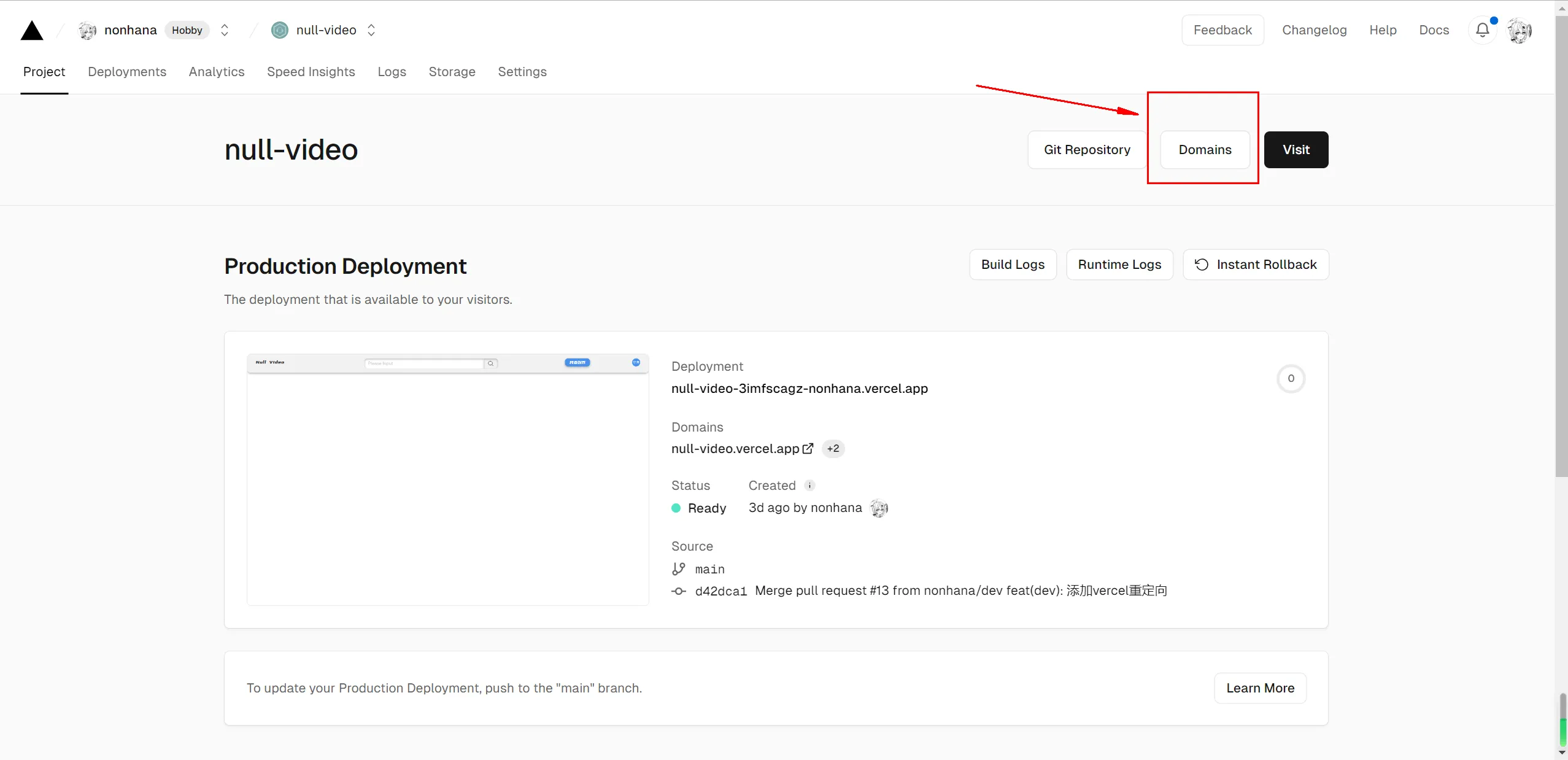Expand the null-video project switcher
Image resolution: width=1568 pixels, height=760 pixels.
coord(371,30)
